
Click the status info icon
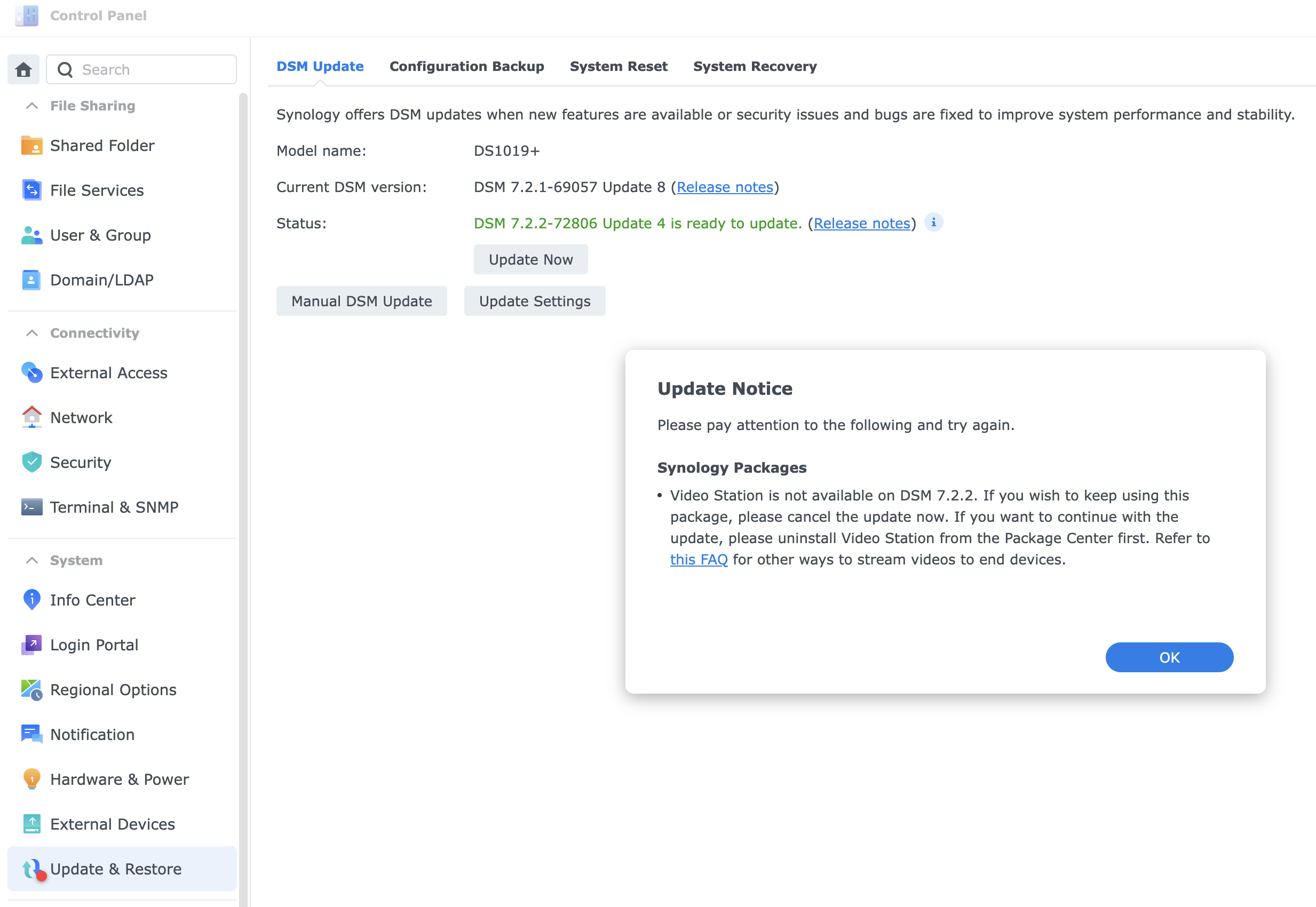pyautogui.click(x=933, y=222)
